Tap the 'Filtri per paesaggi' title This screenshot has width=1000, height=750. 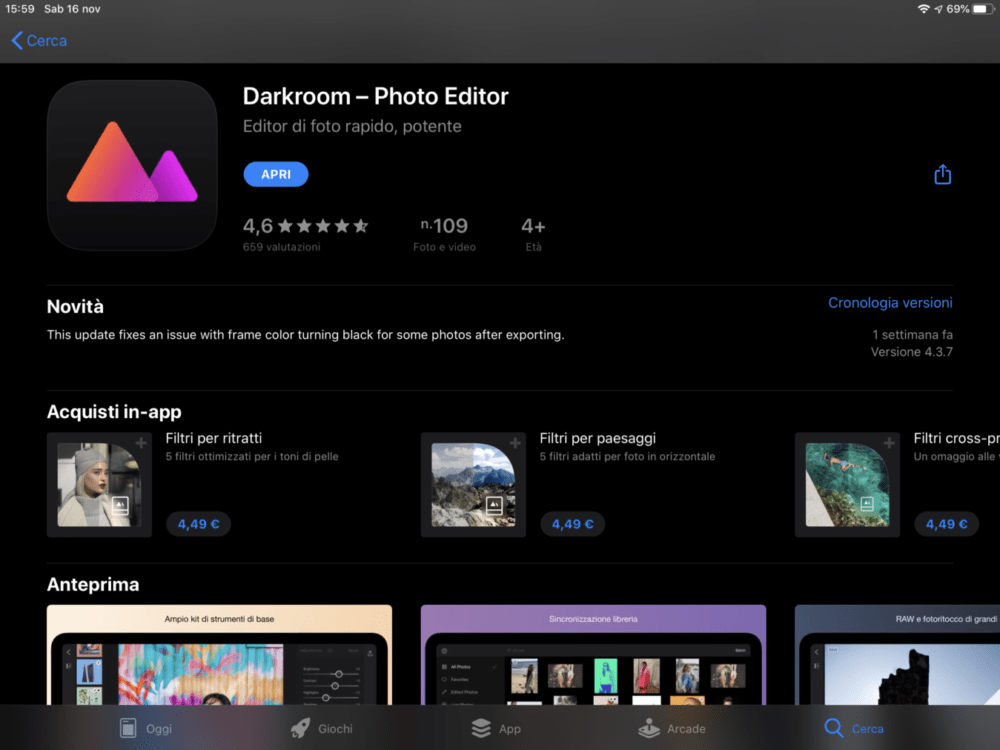[598, 438]
